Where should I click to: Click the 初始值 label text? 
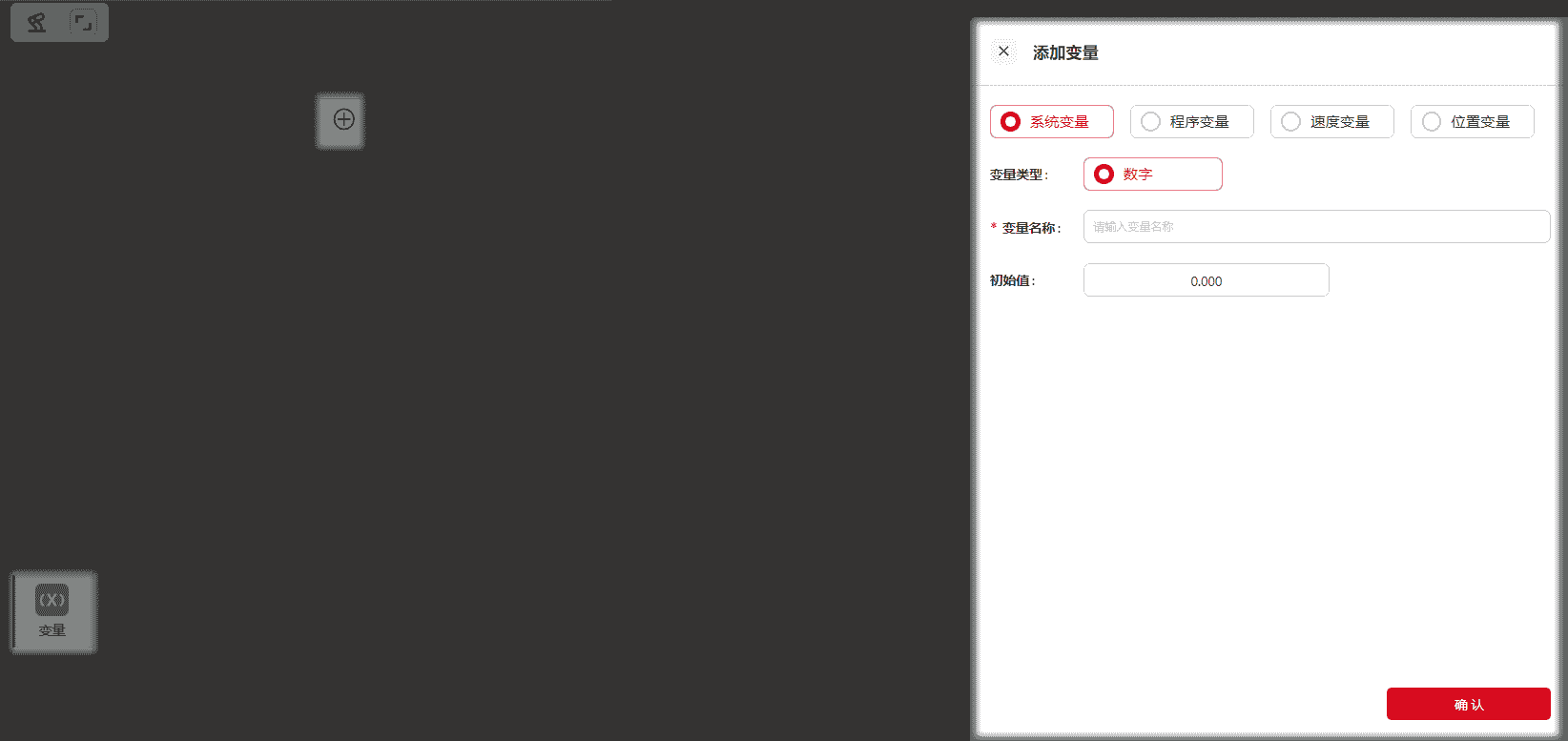[1011, 280]
